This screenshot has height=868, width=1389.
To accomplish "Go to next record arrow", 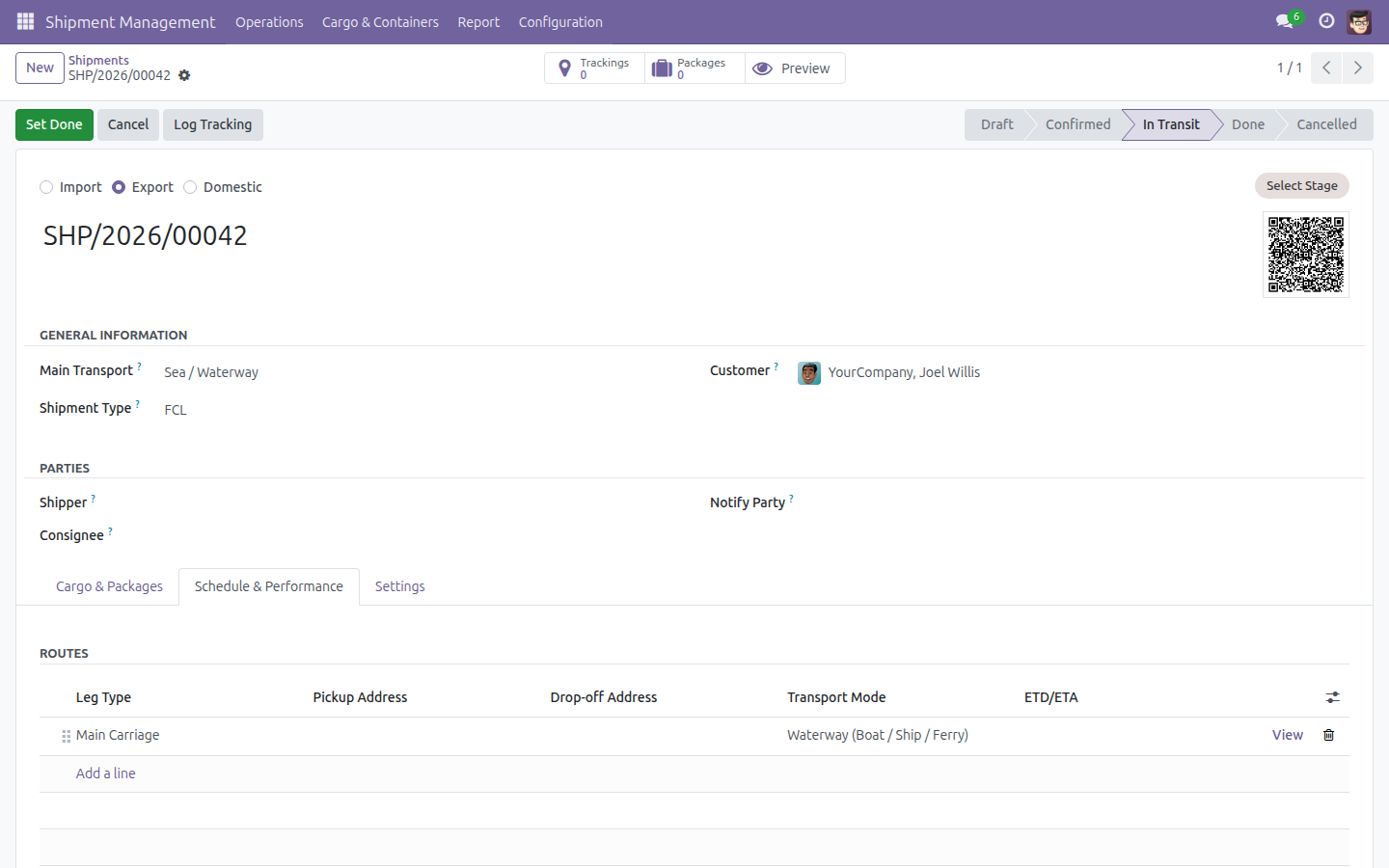I will click(x=1357, y=68).
